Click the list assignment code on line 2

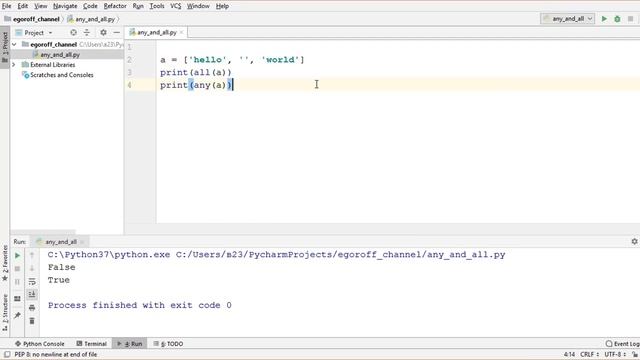point(232,60)
